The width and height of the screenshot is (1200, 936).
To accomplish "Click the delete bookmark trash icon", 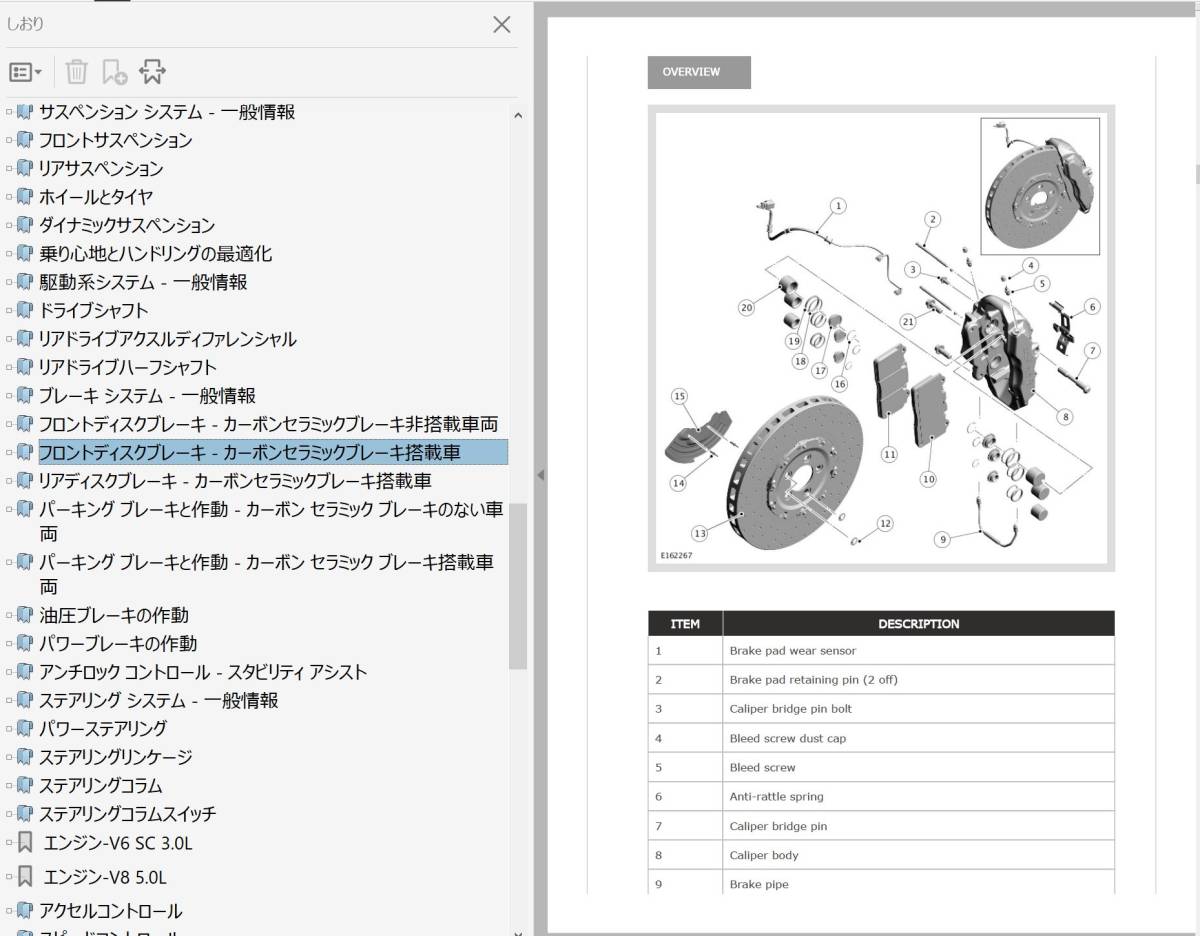I will (75, 71).
